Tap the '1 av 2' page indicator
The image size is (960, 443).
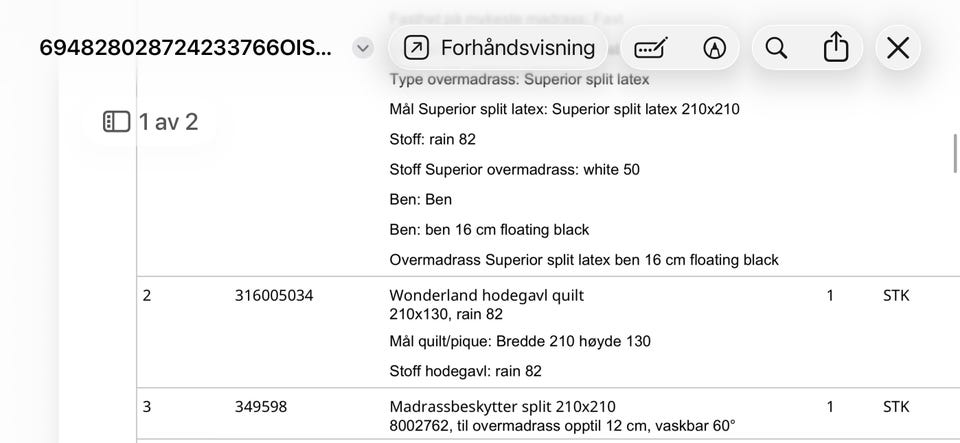click(168, 122)
